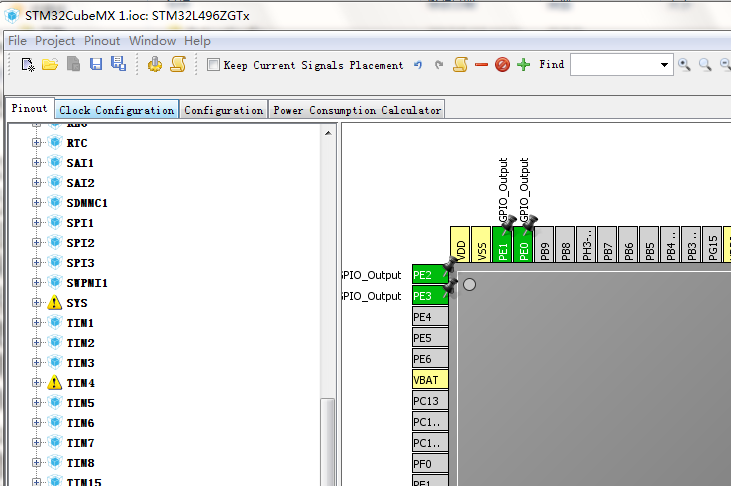
Task: Open the Window menu
Action: (152, 41)
